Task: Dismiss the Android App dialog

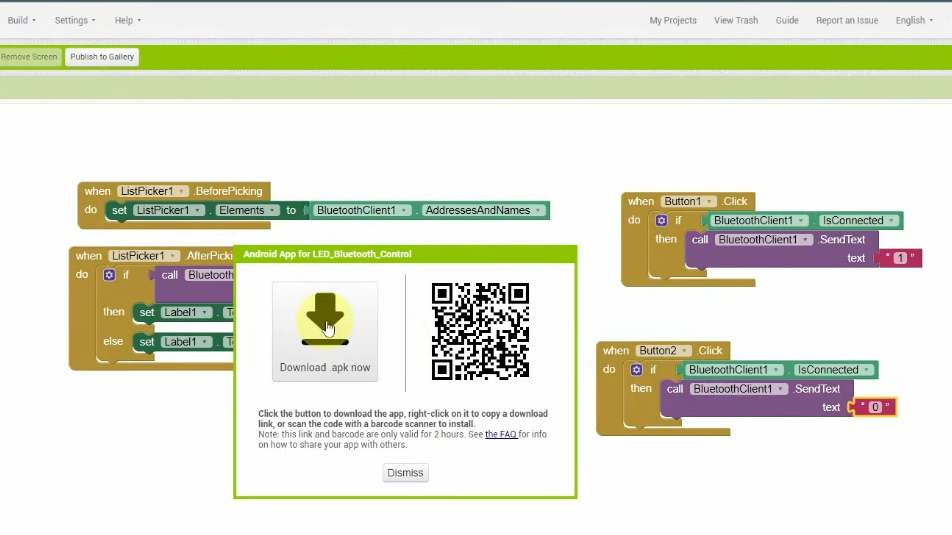Action: click(x=405, y=472)
